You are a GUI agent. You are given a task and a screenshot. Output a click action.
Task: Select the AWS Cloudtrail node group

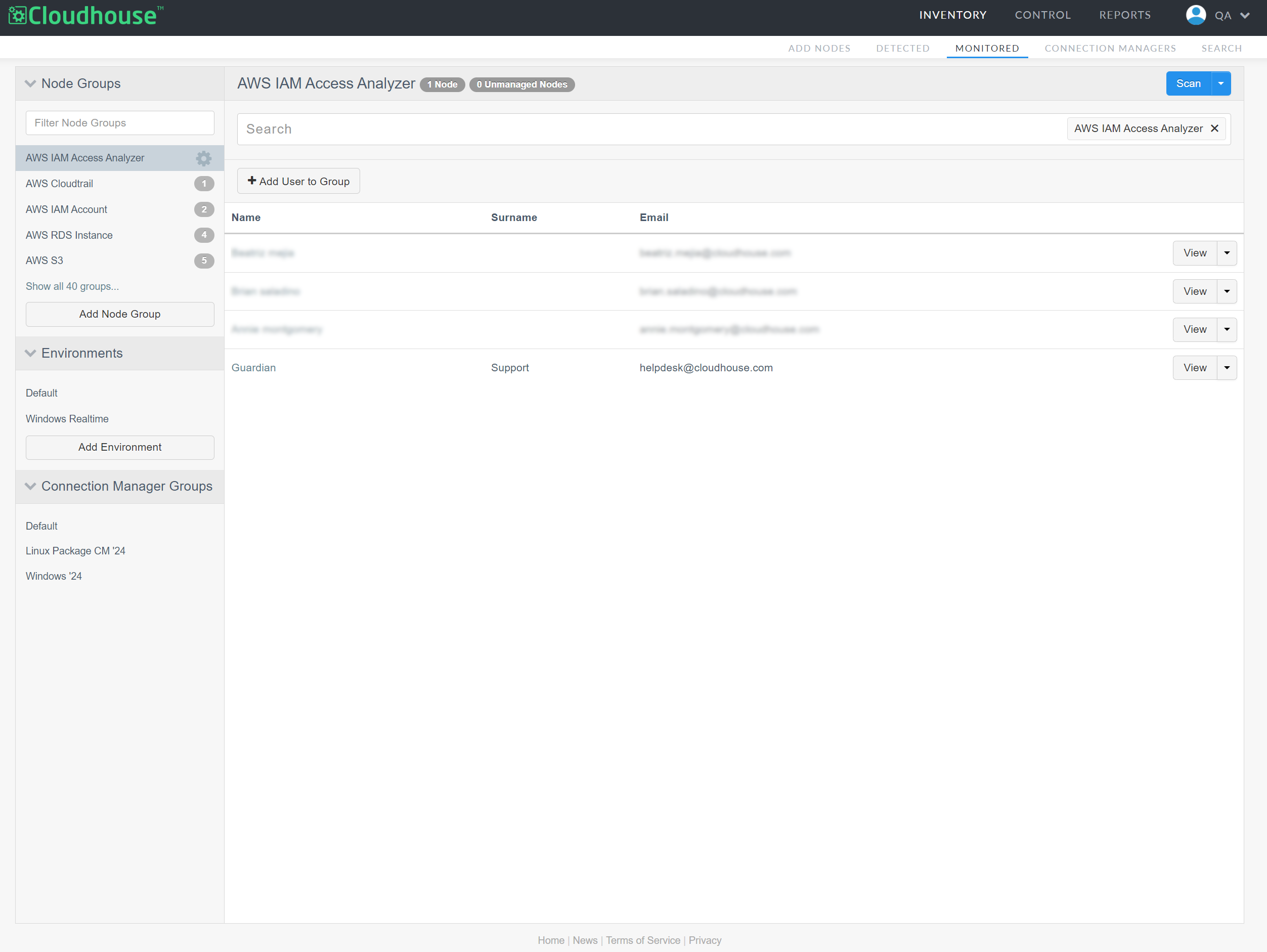[x=59, y=184]
